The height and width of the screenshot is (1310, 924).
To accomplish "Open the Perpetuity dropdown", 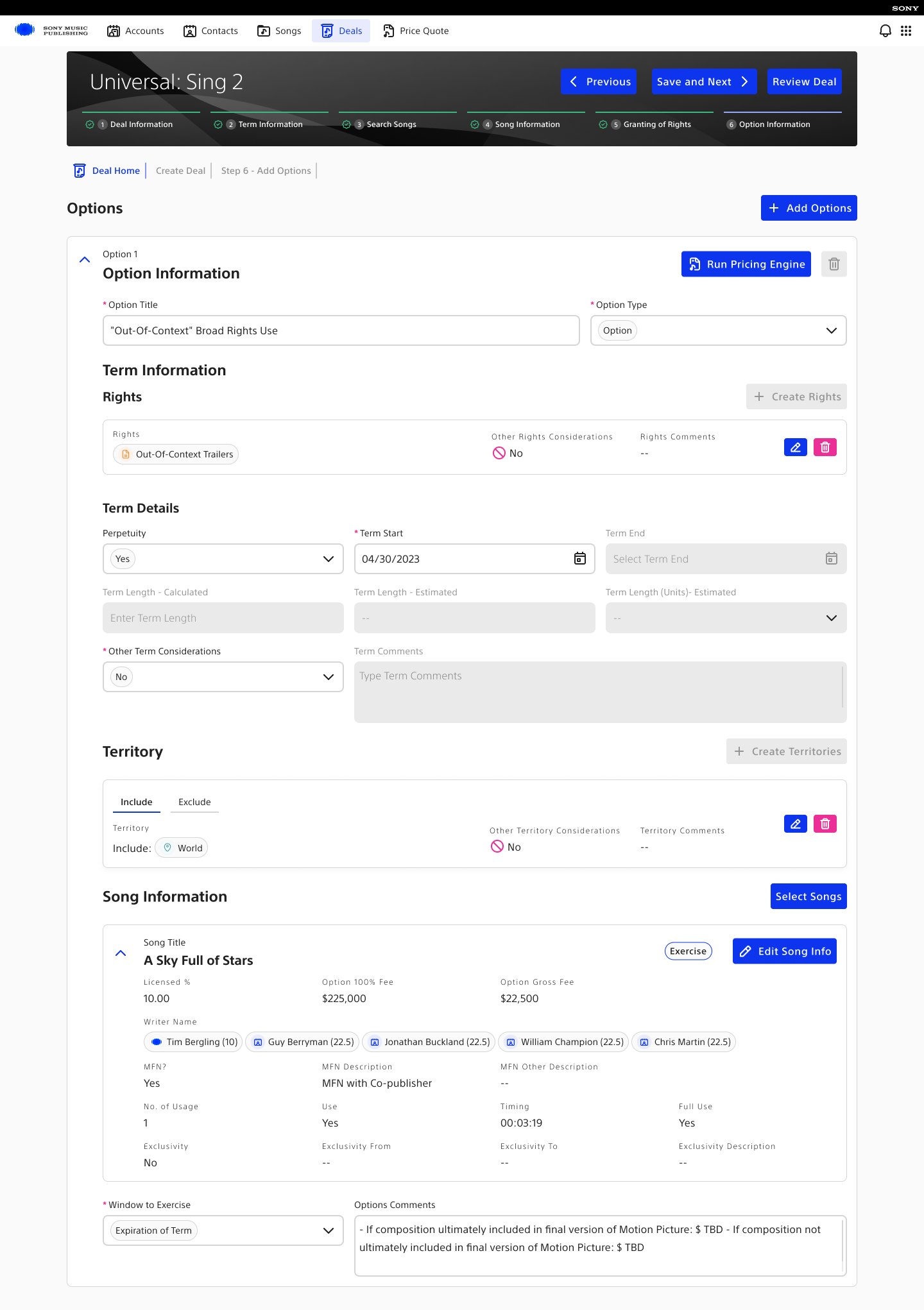I will point(223,559).
